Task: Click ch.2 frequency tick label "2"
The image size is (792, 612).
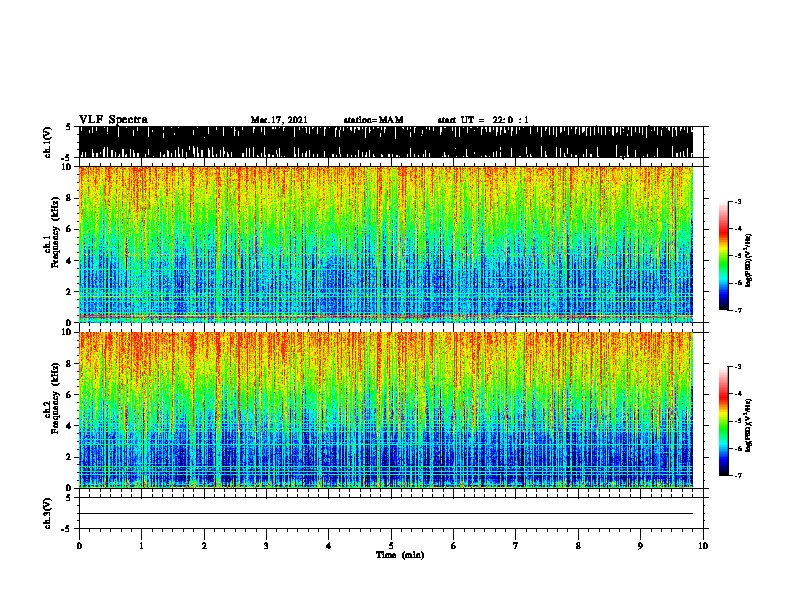Action: coord(69,457)
